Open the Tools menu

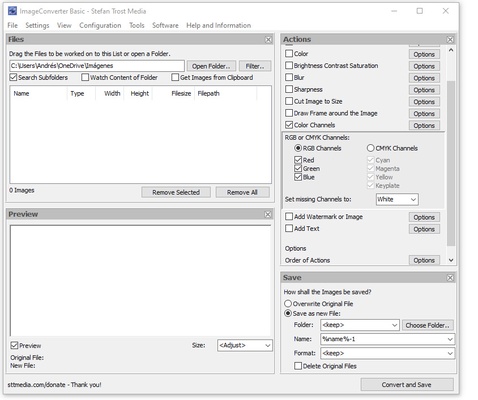(x=137, y=25)
